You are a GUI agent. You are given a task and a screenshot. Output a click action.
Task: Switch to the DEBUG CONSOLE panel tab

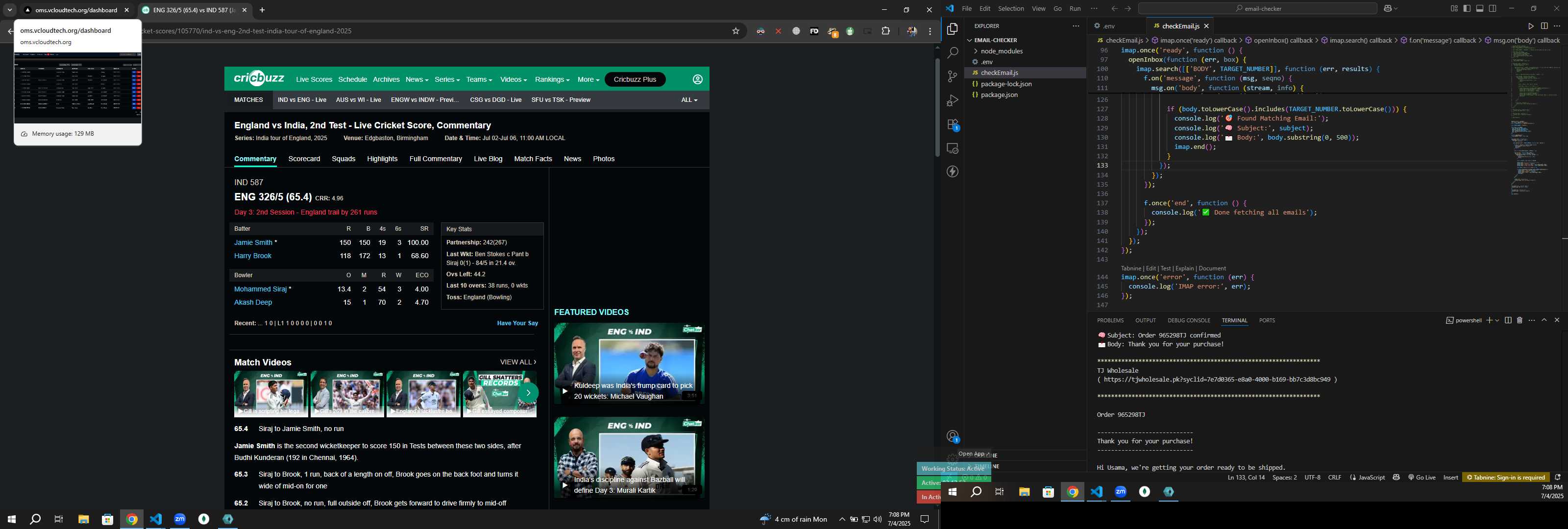tap(1188, 320)
